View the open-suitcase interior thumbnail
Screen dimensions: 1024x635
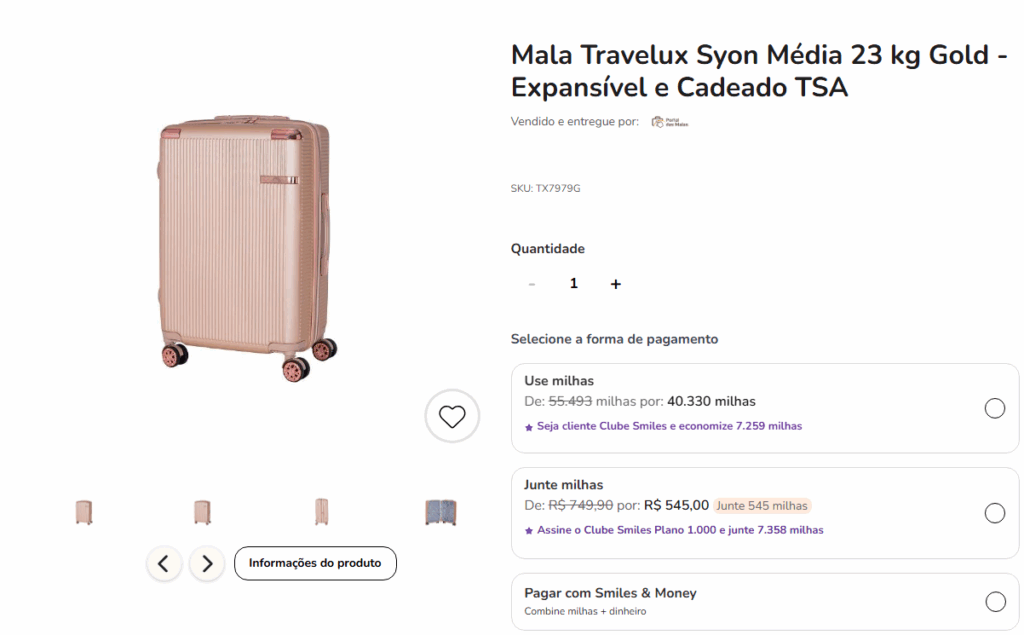[x=441, y=512]
